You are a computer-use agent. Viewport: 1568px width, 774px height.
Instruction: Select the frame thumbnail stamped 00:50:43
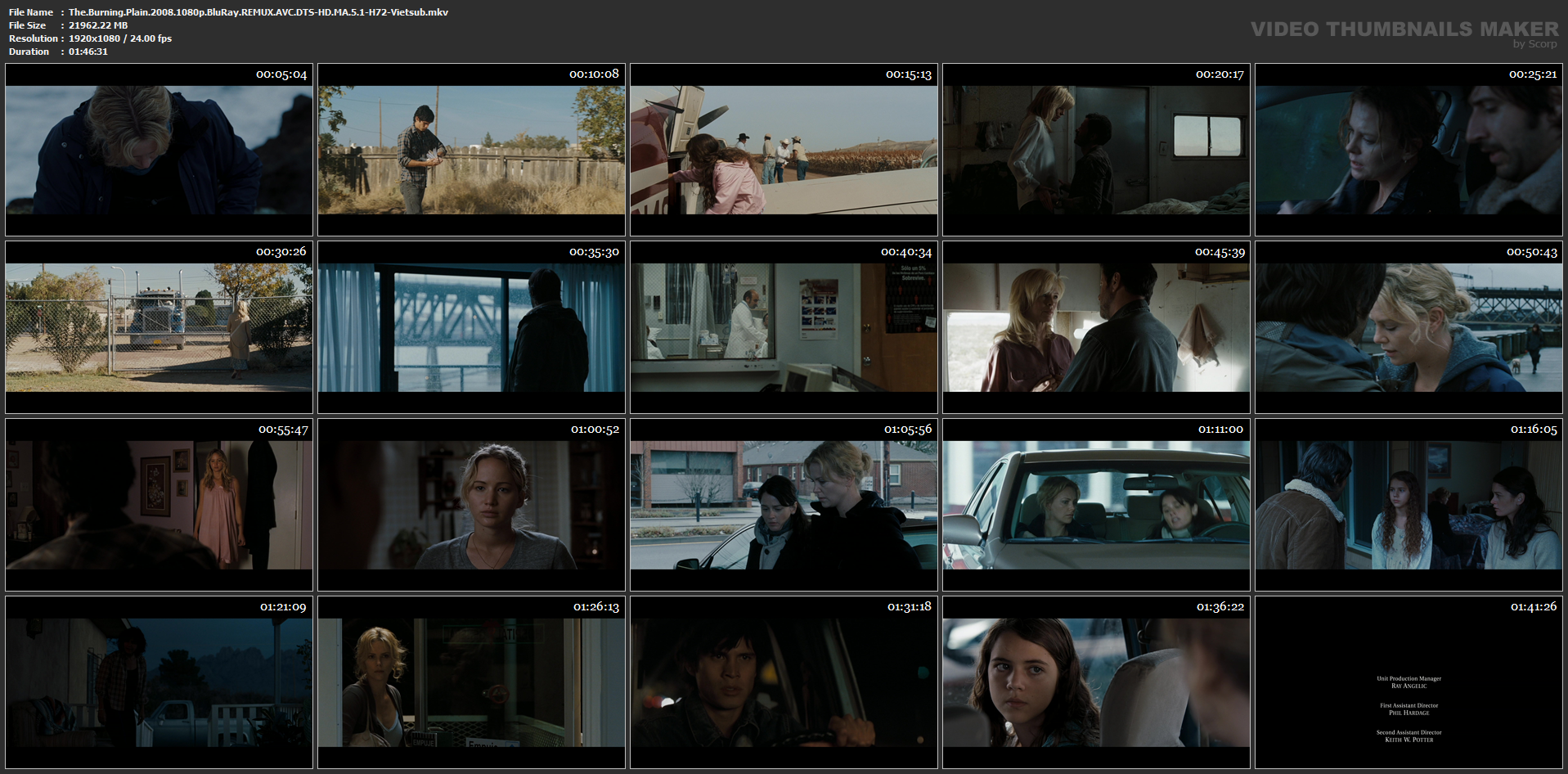1409,327
